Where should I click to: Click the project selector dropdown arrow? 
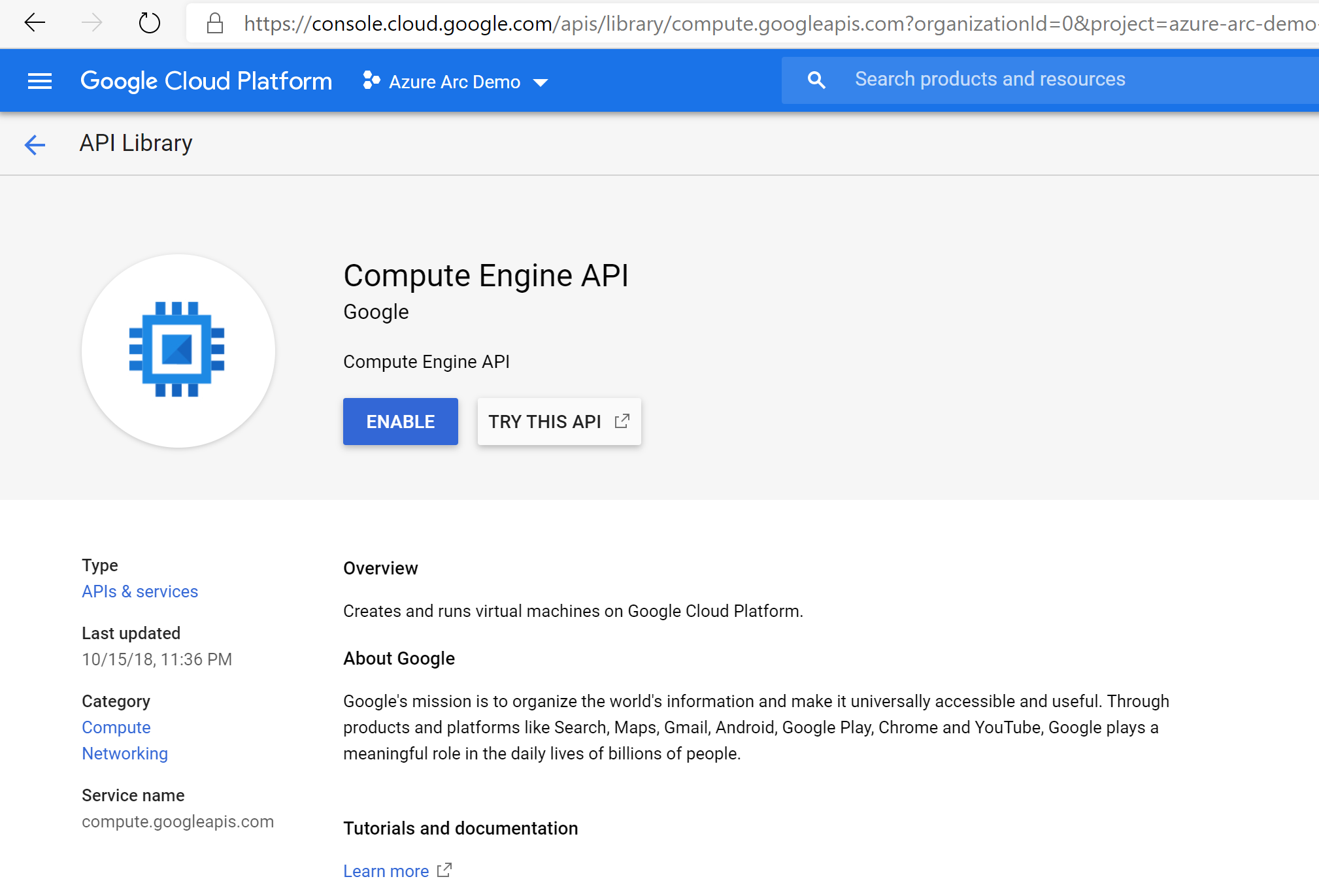[541, 83]
